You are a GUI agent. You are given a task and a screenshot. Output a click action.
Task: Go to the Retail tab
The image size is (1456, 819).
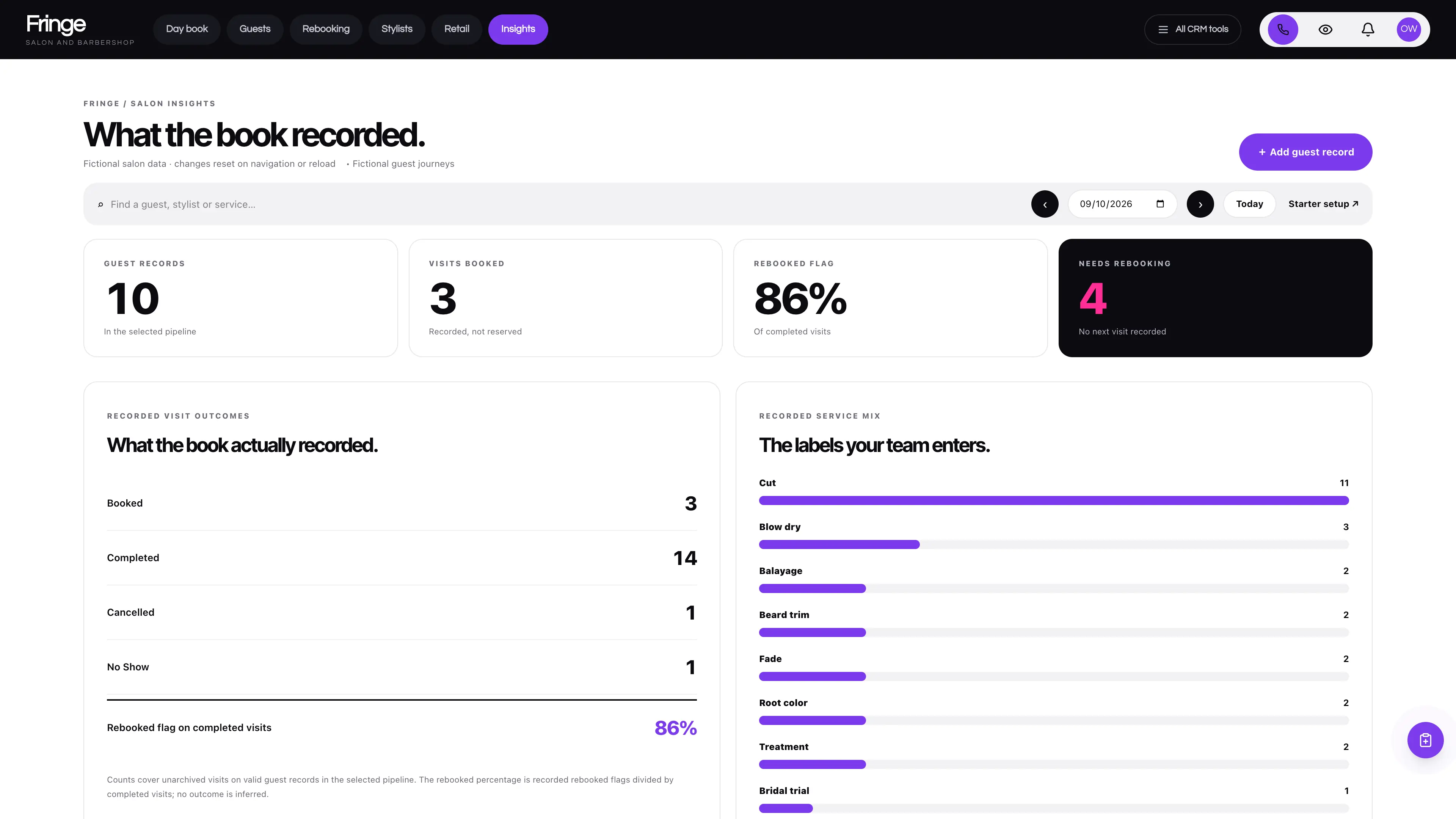[457, 30]
